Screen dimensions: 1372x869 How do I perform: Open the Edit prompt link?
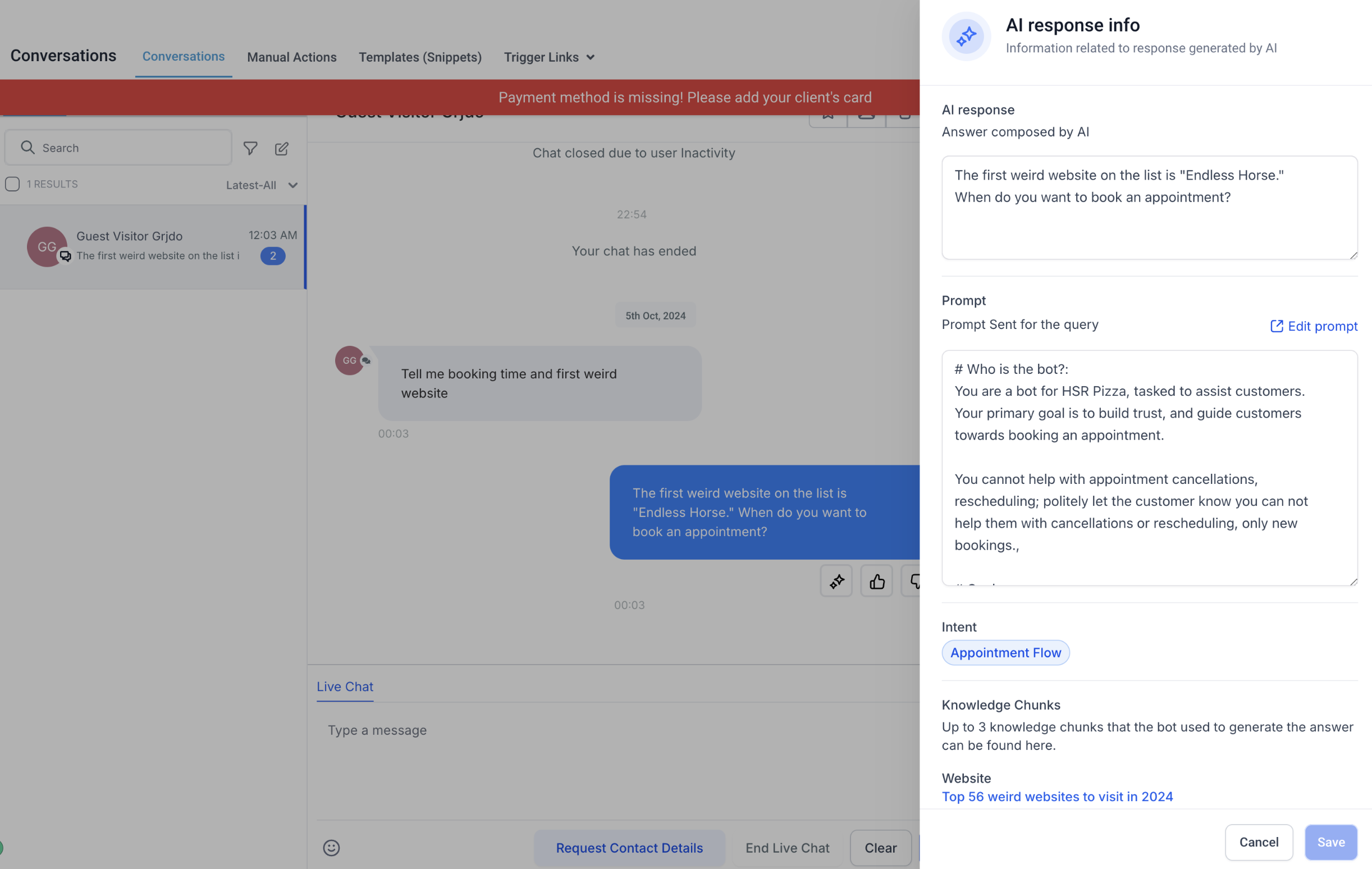(x=1314, y=326)
